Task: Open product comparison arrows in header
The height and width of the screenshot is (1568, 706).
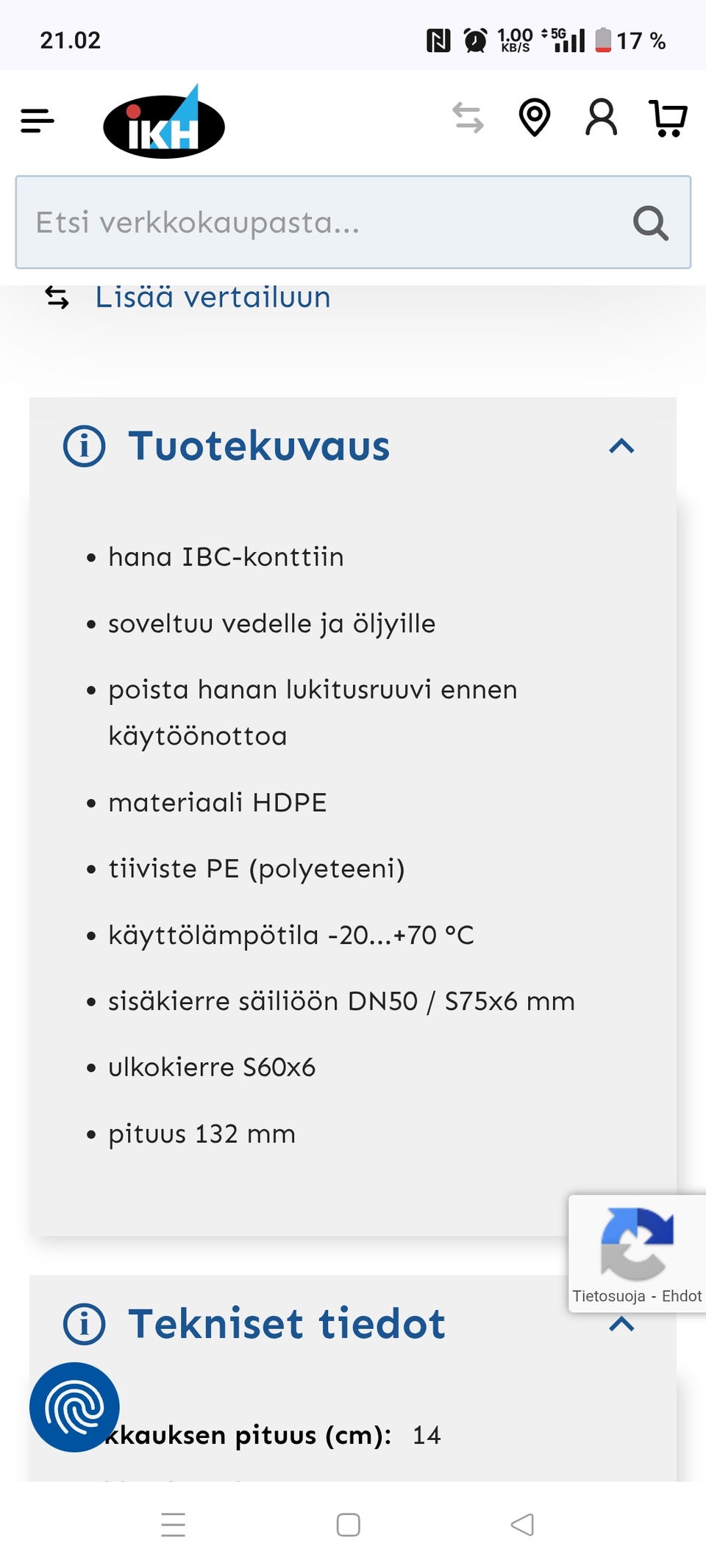Action: point(468,118)
